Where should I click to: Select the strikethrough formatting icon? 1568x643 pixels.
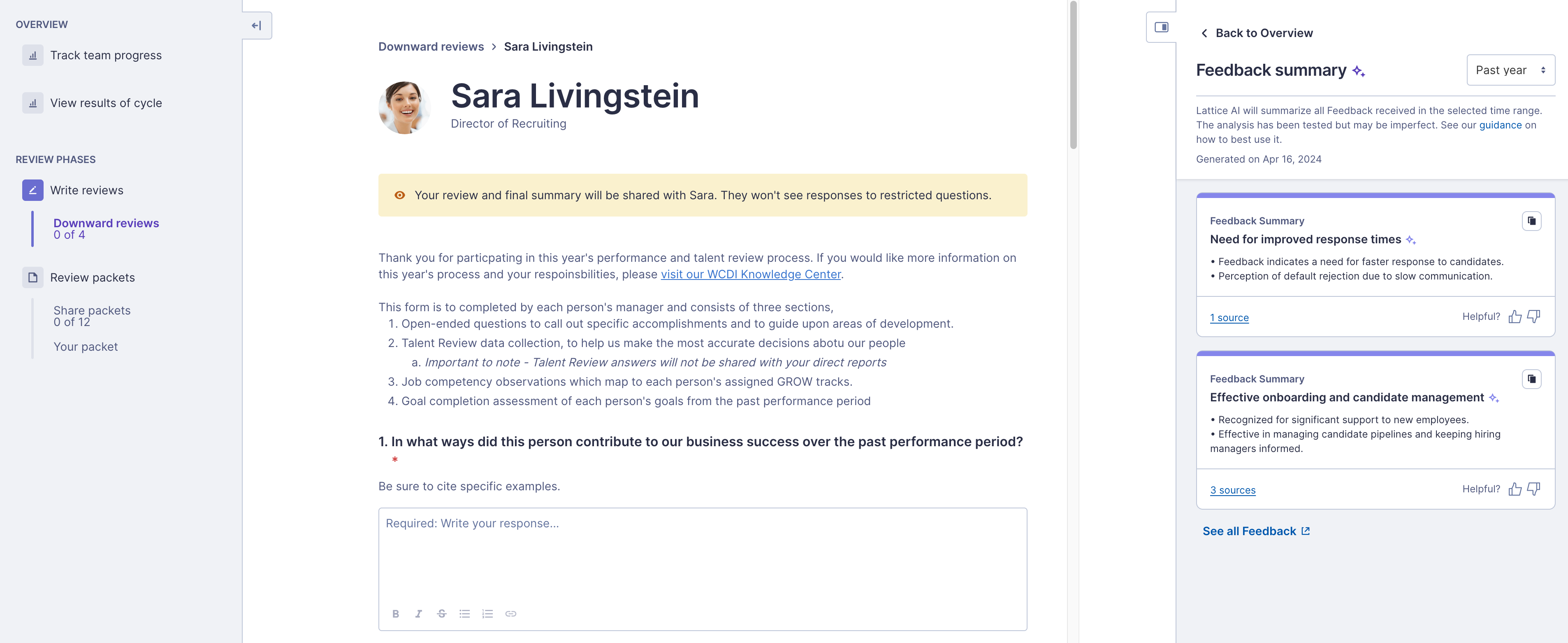(x=441, y=614)
